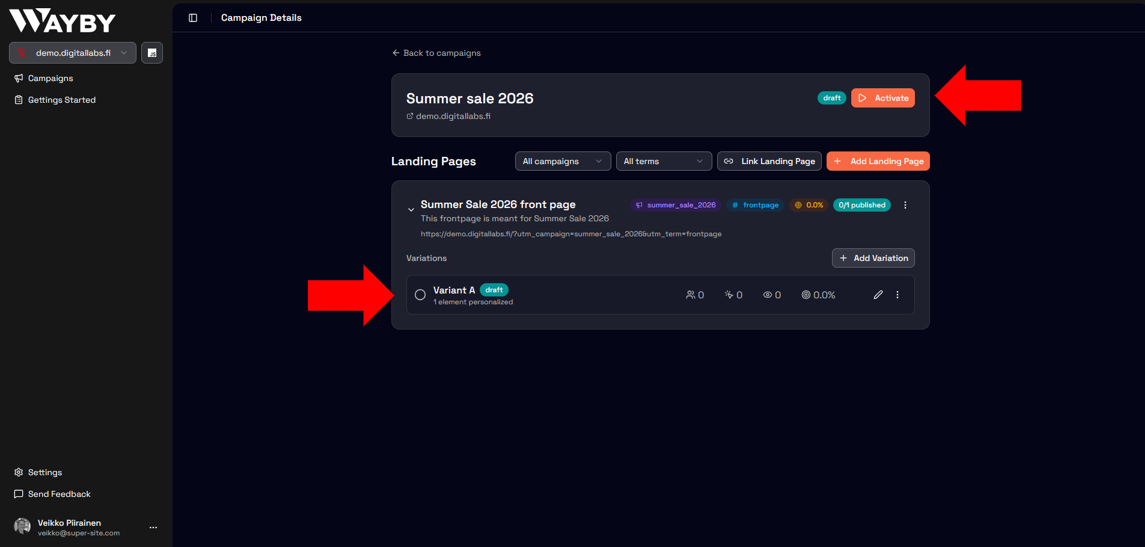Click the Add Variation button
This screenshot has height=547, width=1145.
coord(873,258)
